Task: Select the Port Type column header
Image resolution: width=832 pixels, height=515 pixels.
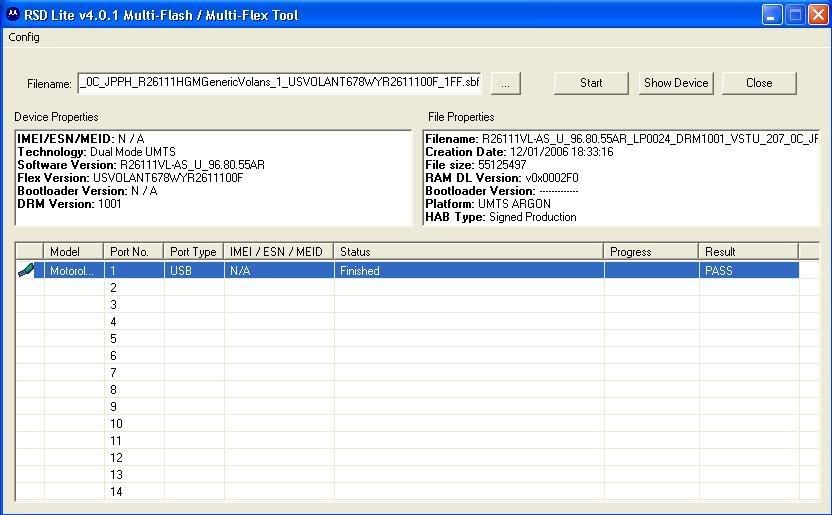Action: click(x=194, y=251)
